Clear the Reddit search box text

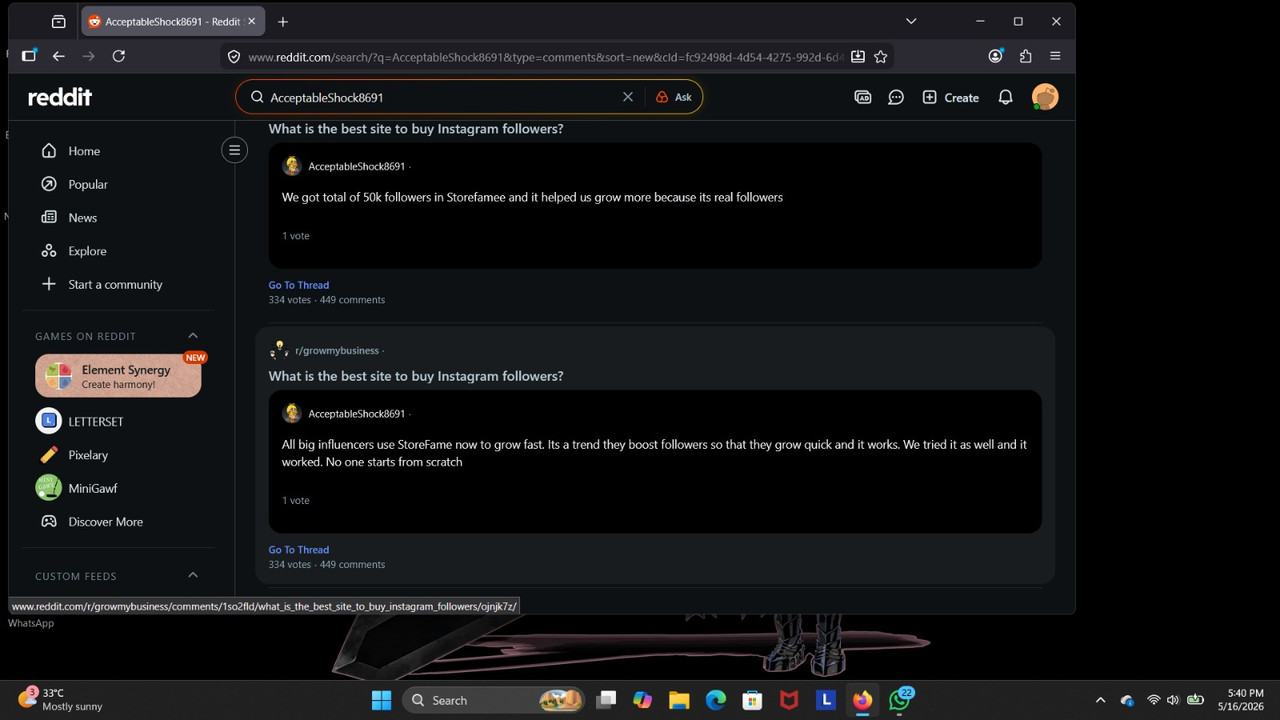628,97
